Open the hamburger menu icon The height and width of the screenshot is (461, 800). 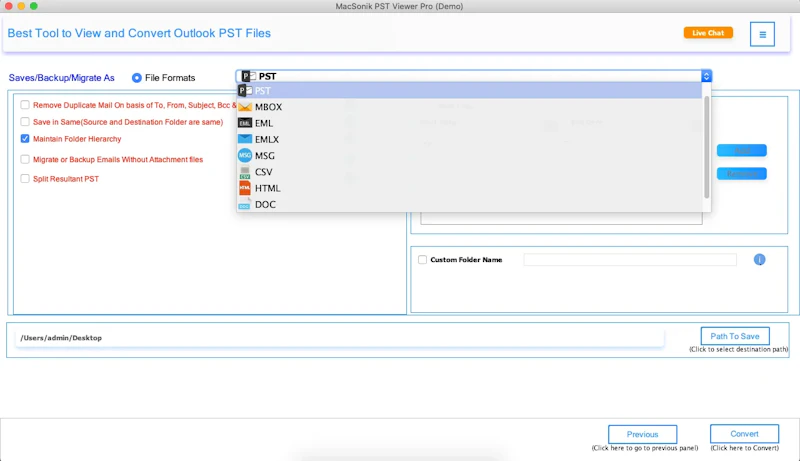(762, 34)
